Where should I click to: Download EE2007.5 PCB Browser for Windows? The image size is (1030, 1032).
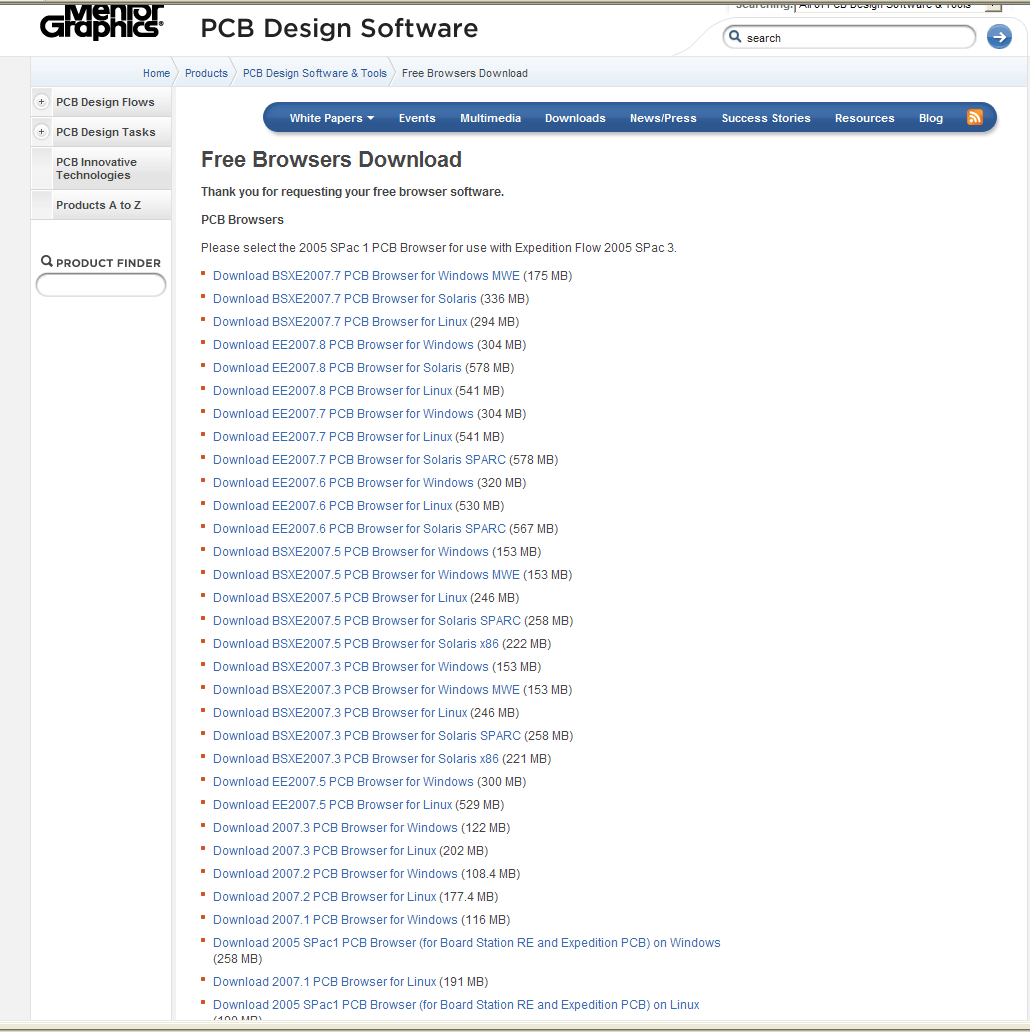point(343,783)
